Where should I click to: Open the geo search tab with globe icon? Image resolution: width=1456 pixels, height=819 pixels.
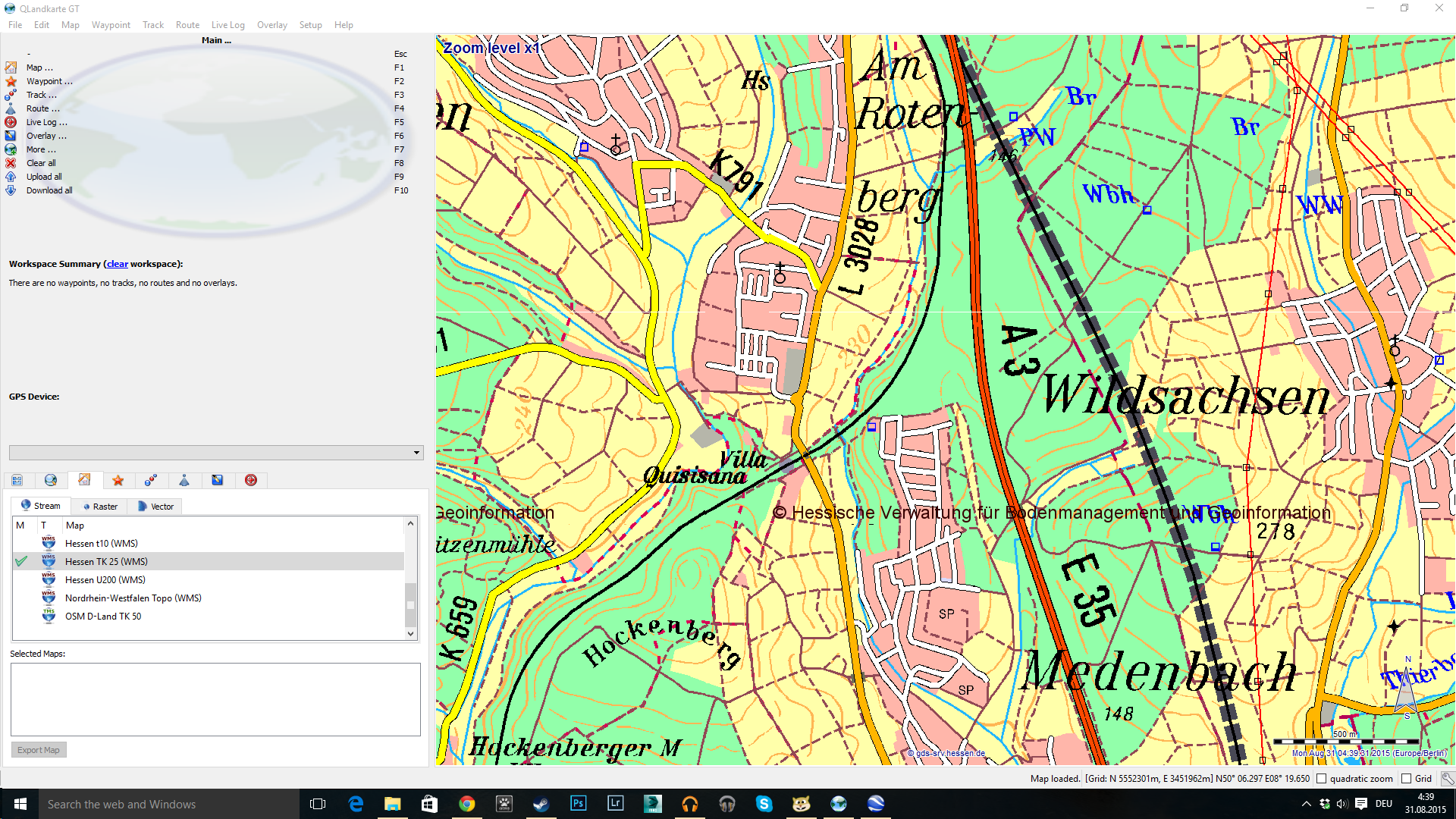click(x=51, y=480)
